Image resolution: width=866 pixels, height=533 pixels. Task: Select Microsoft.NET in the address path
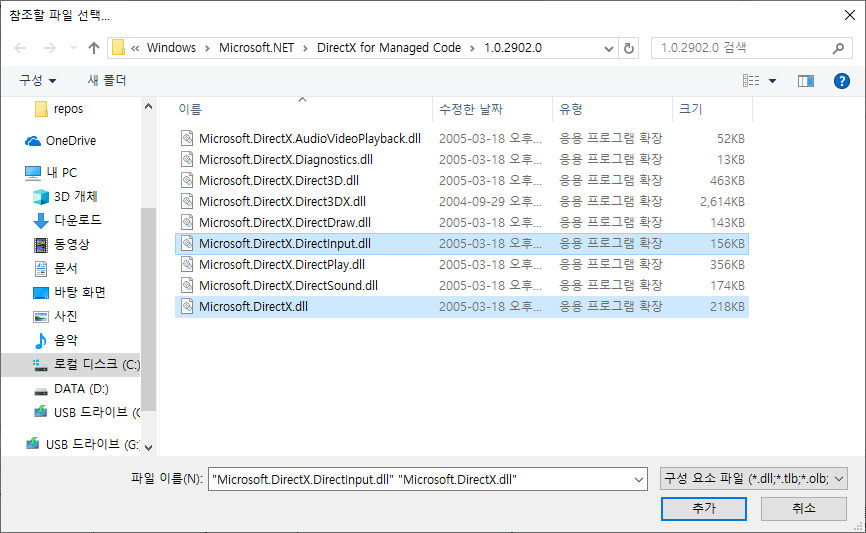256,48
